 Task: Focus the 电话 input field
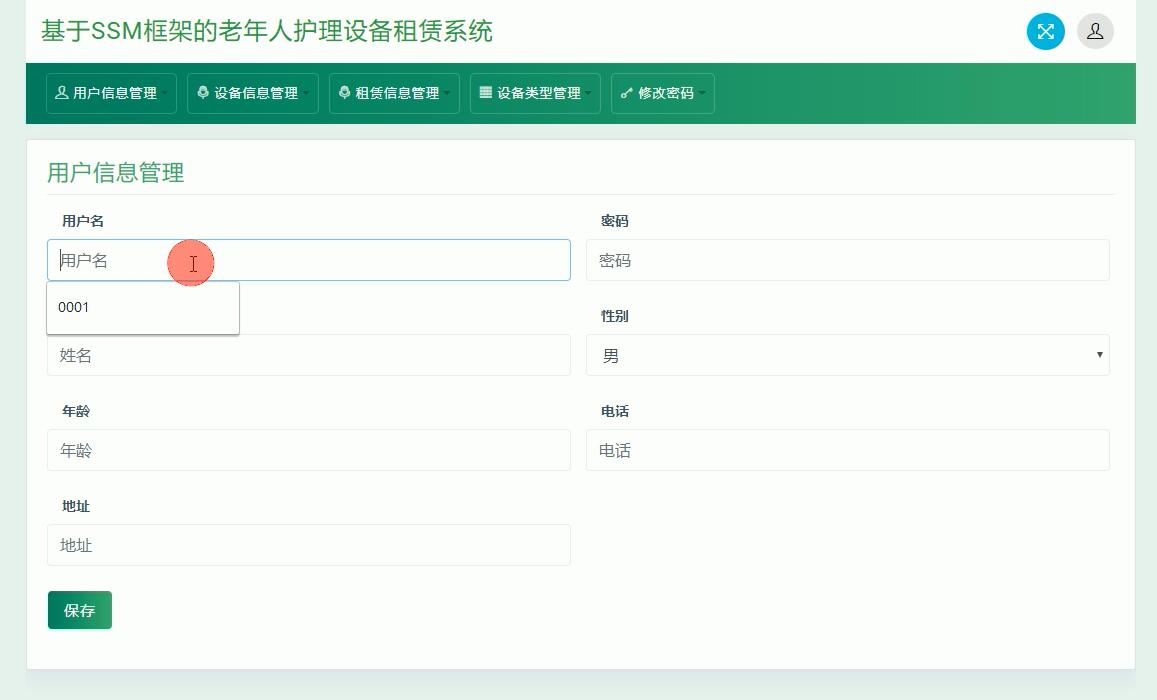pos(848,450)
